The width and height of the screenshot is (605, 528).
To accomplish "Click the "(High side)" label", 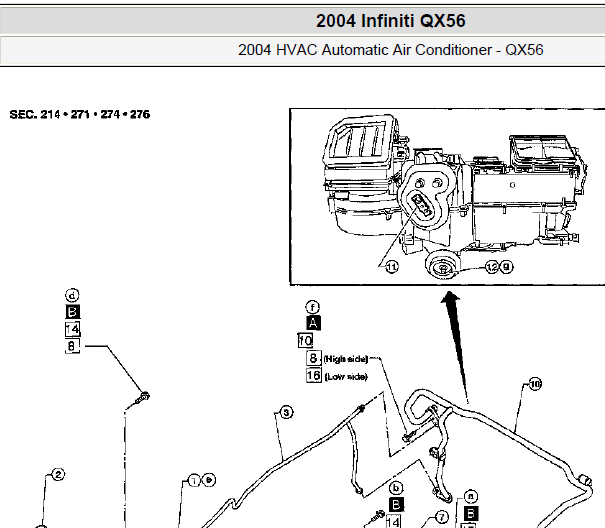I will [x=346, y=359].
